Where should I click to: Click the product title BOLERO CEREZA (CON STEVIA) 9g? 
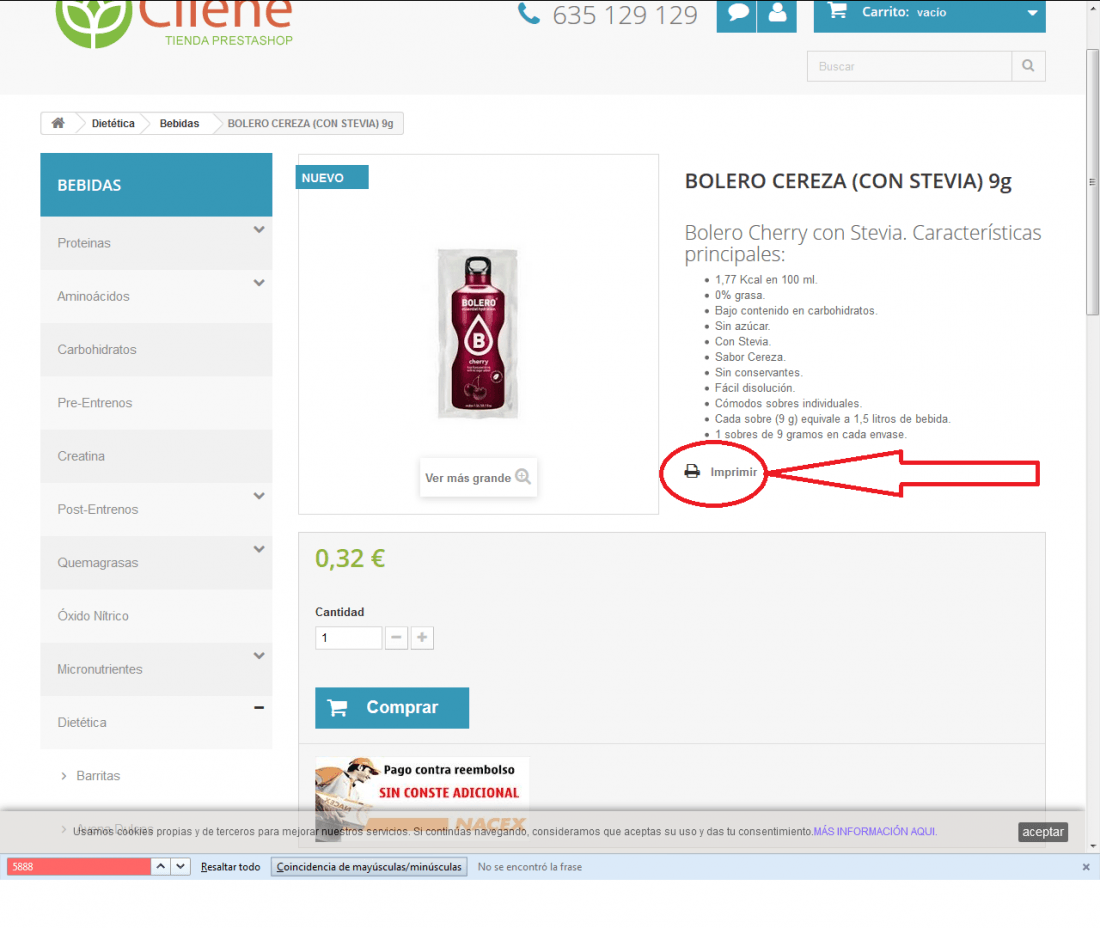click(847, 181)
